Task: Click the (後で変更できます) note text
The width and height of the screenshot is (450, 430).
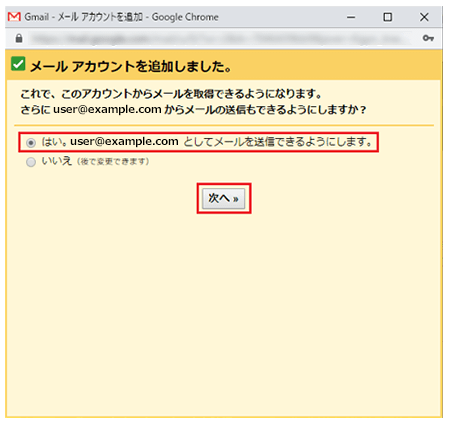Action: click(x=113, y=162)
